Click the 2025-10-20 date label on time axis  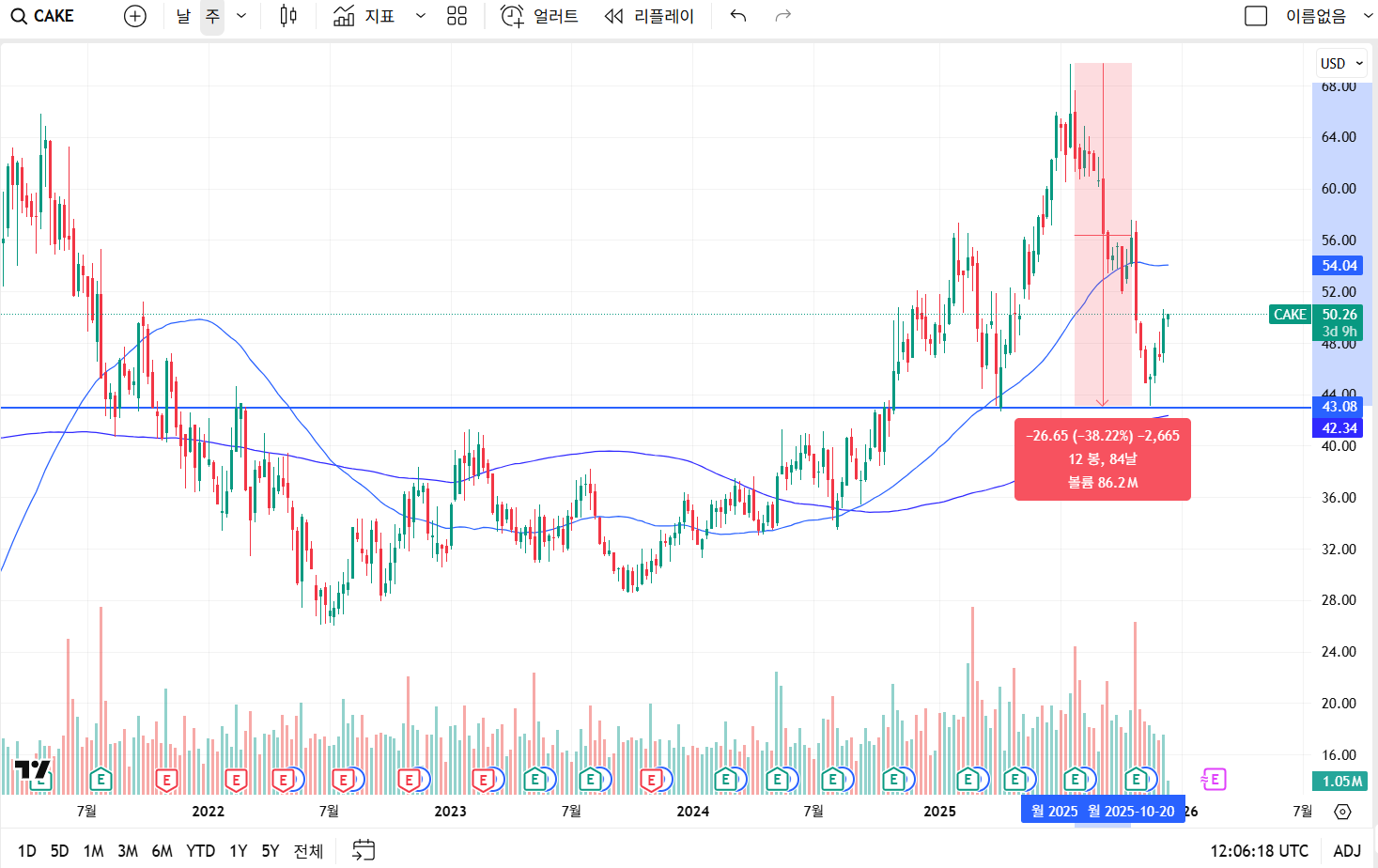click(x=1131, y=811)
